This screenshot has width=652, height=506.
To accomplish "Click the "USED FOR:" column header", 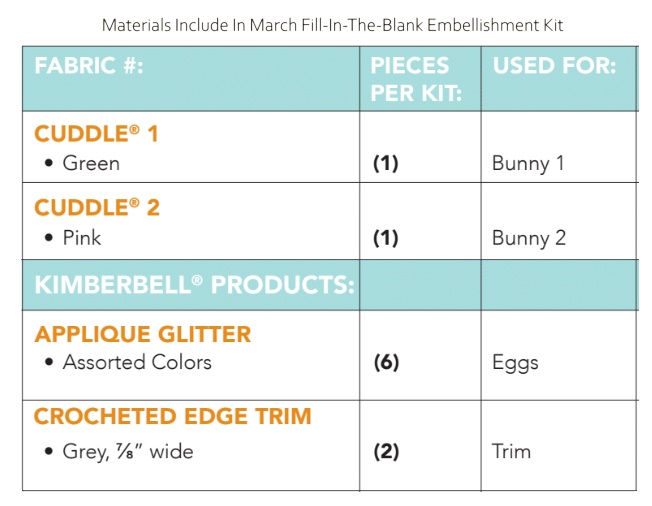I will [x=554, y=67].
